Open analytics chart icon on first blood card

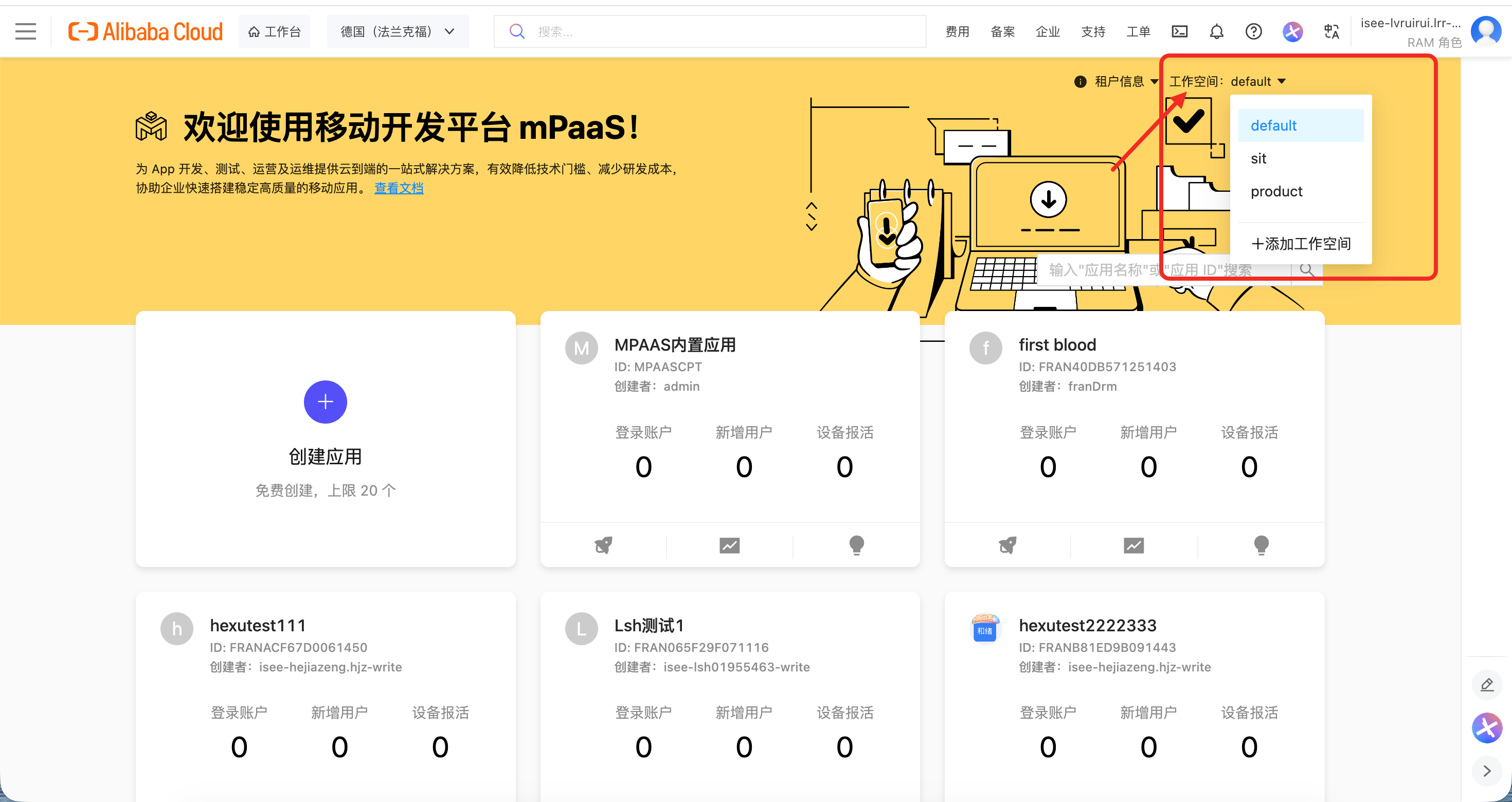(1133, 545)
